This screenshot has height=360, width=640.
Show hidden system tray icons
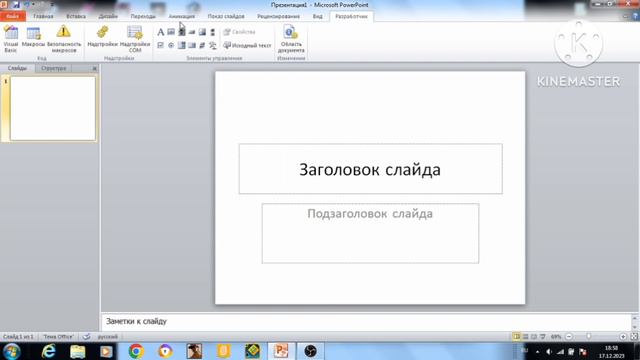(x=537, y=351)
